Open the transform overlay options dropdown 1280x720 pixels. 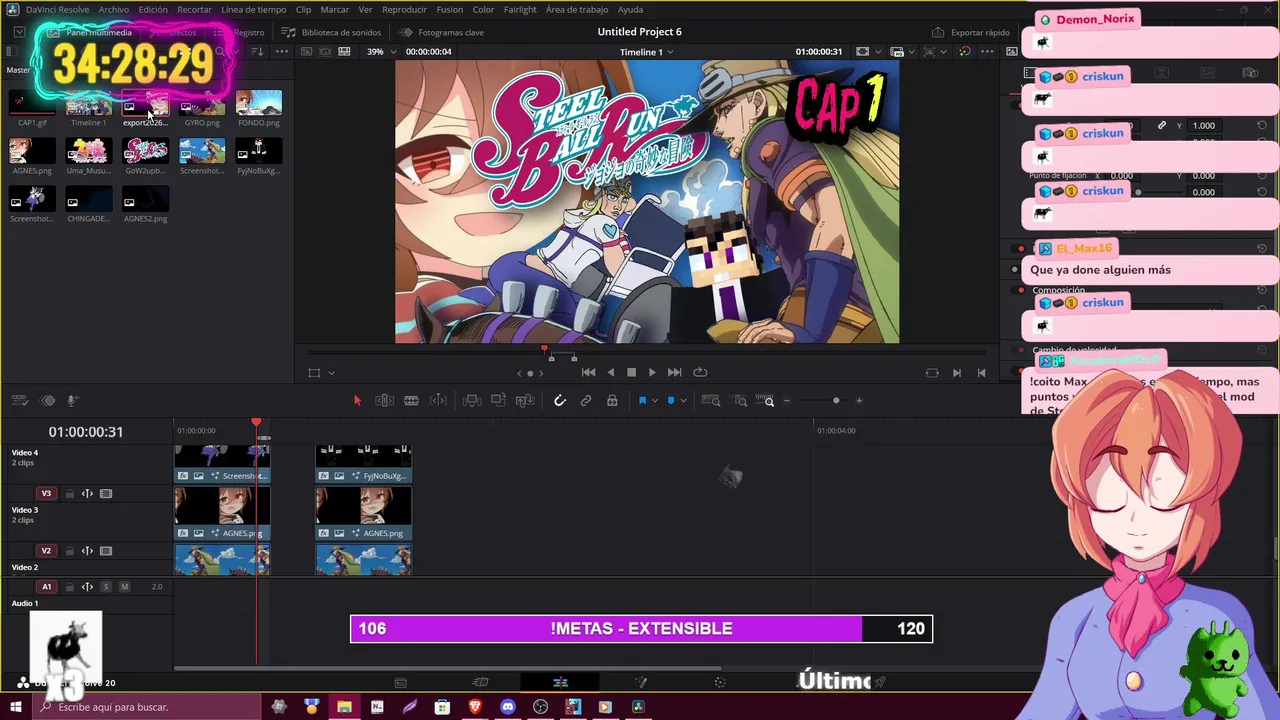pyautogui.click(x=331, y=373)
